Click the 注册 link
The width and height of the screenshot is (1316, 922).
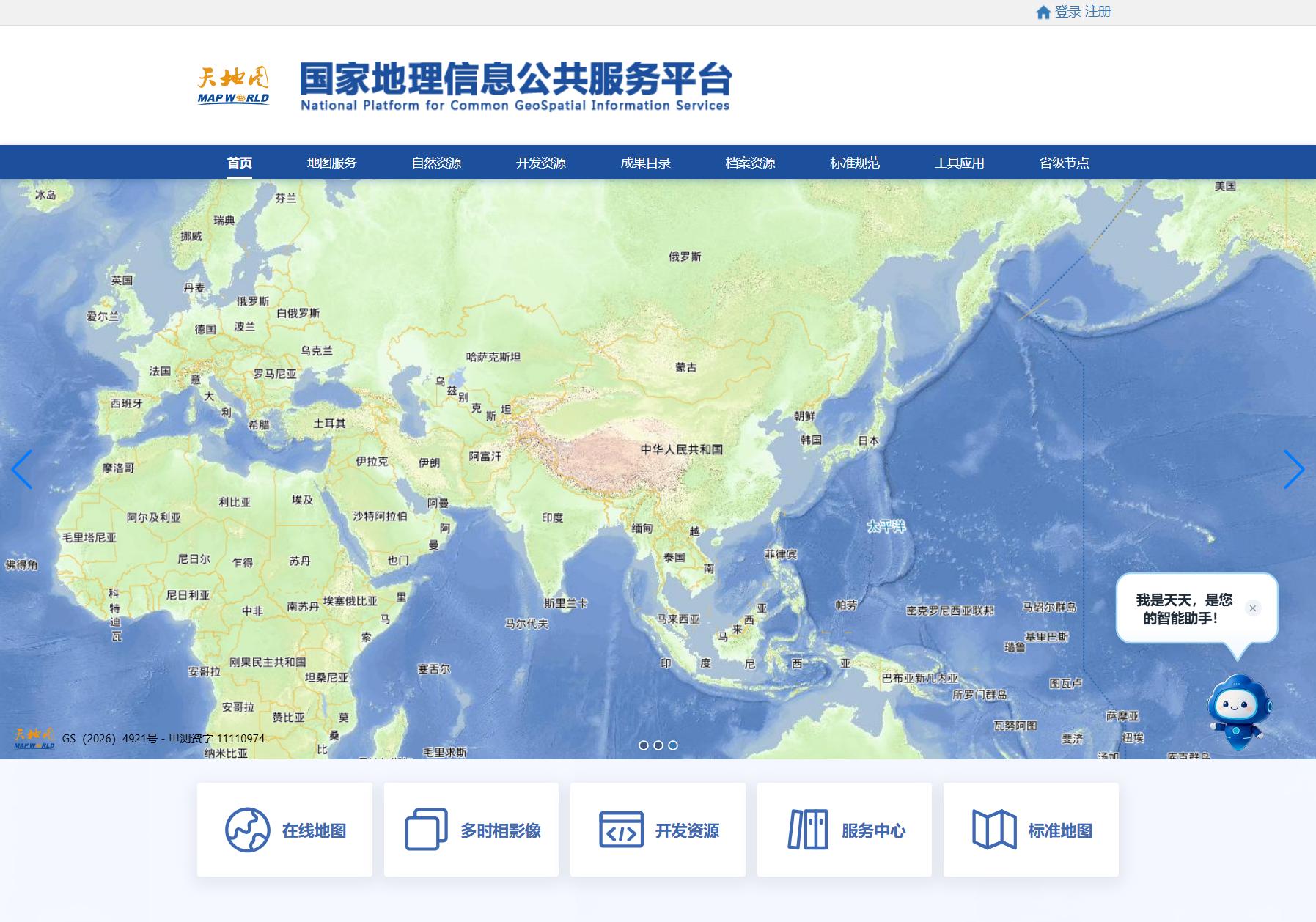pos(1098,12)
